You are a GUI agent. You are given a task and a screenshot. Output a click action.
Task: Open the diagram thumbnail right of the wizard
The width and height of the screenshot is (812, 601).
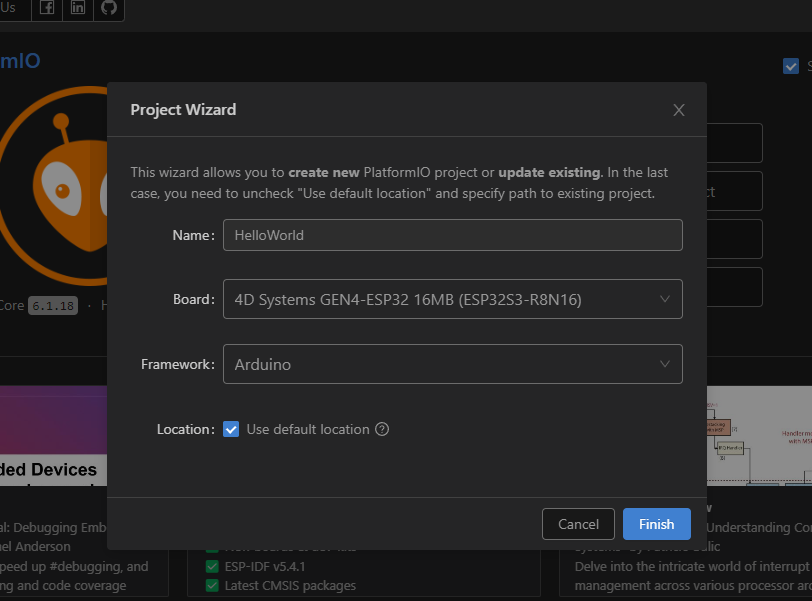759,435
